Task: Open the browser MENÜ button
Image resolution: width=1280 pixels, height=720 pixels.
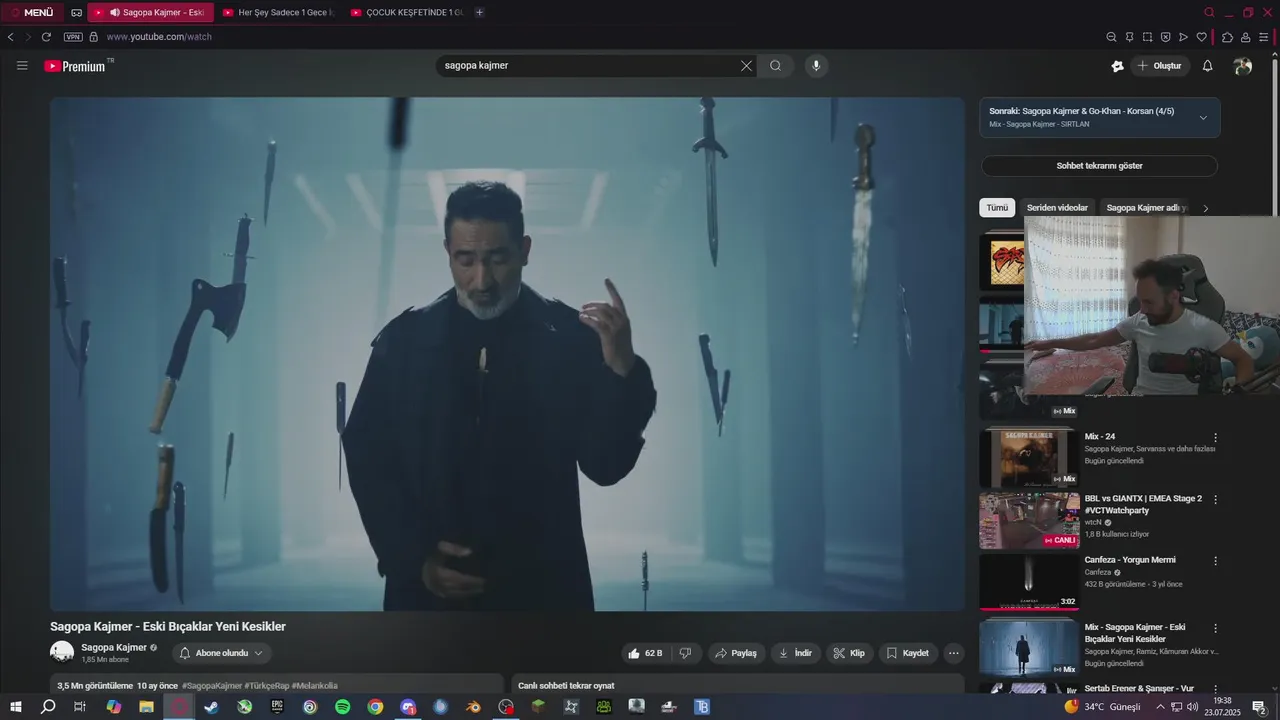Action: click(x=31, y=12)
